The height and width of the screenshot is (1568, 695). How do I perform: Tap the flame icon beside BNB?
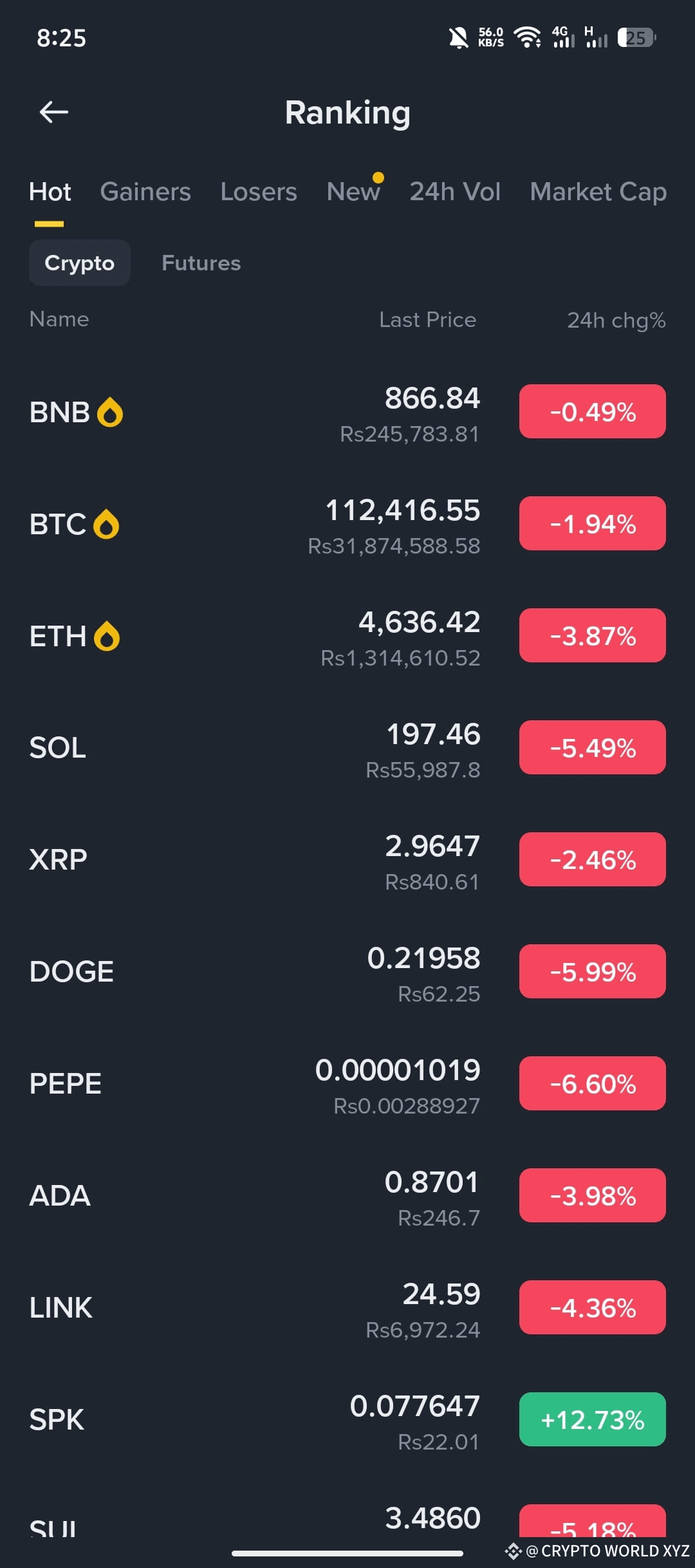click(x=110, y=412)
